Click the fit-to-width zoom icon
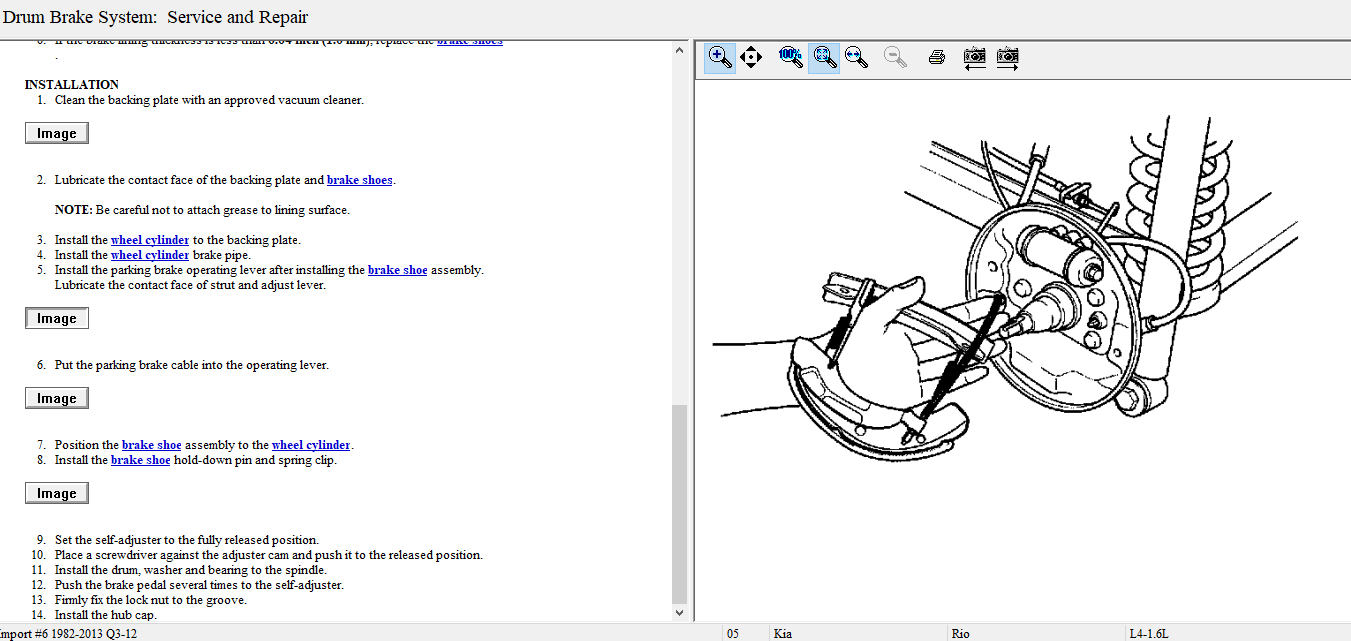Image resolution: width=1351 pixels, height=641 pixels. point(857,58)
